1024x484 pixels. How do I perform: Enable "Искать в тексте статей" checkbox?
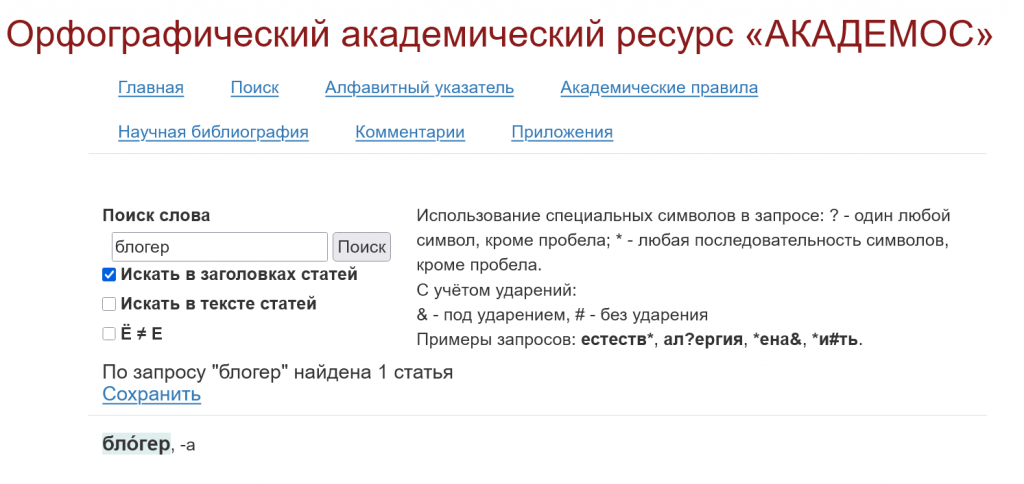coord(109,304)
